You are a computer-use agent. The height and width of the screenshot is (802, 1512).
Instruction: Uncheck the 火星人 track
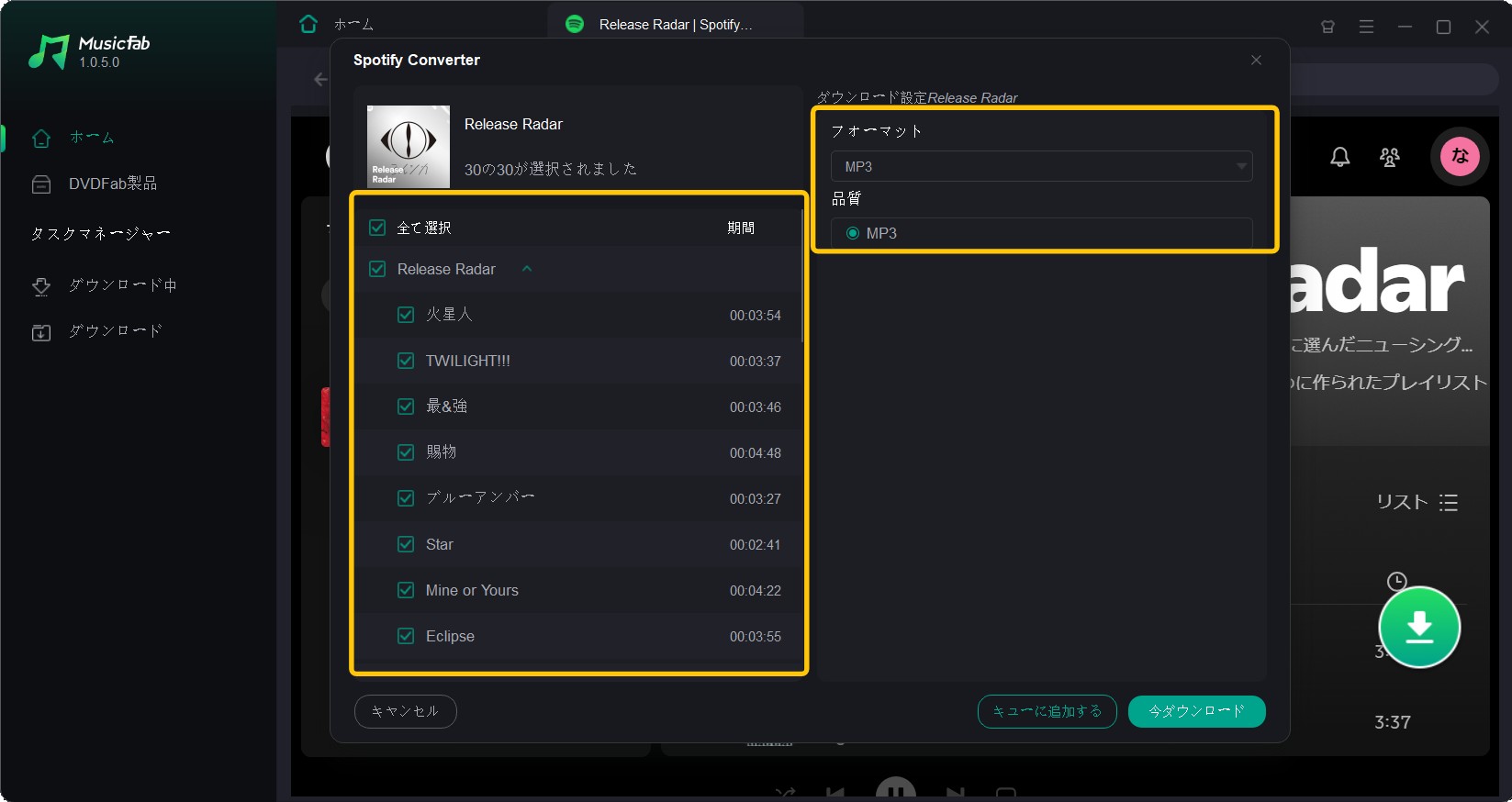[406, 315]
